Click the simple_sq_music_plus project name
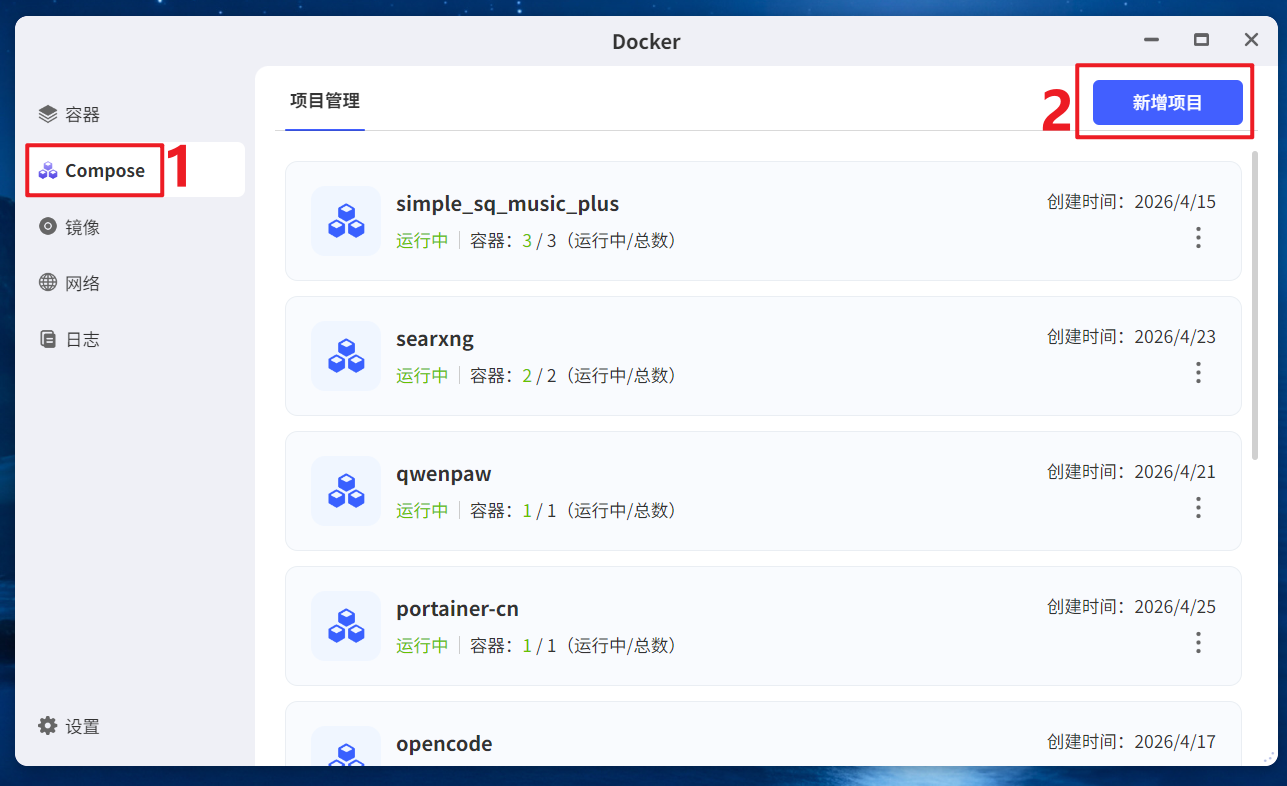1287x786 pixels. pyautogui.click(x=508, y=204)
